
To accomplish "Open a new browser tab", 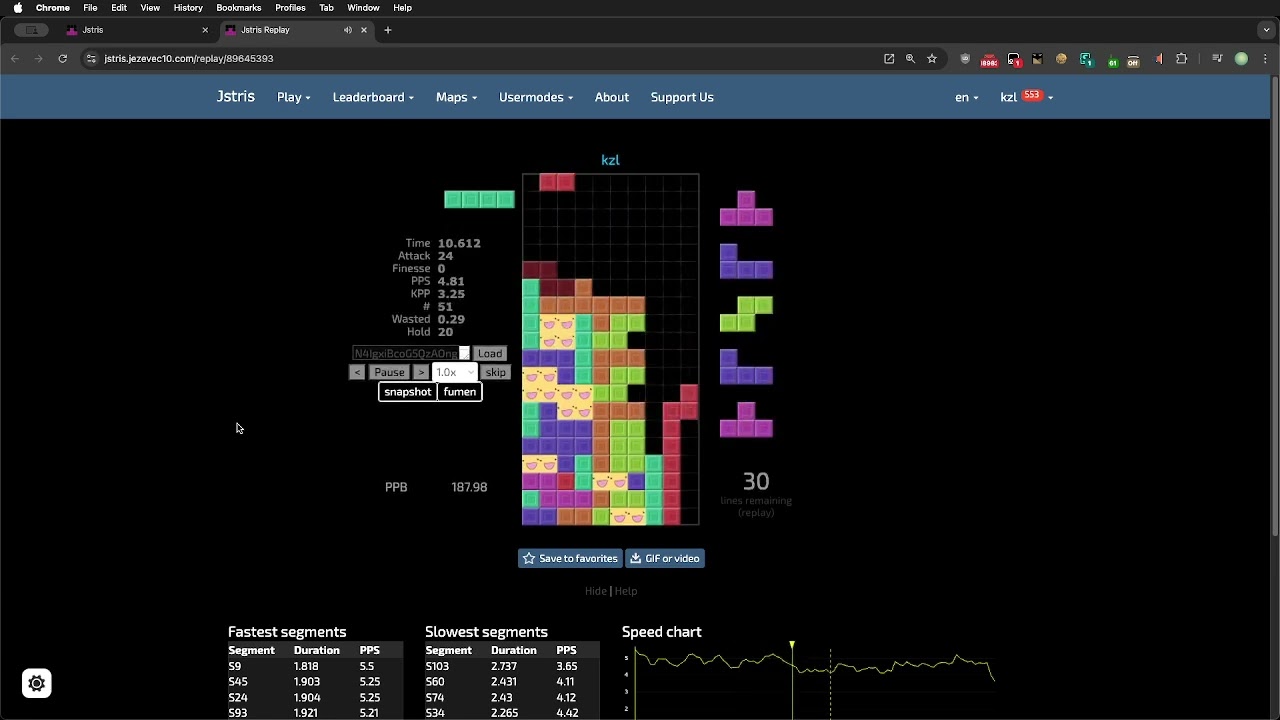I will point(388,30).
